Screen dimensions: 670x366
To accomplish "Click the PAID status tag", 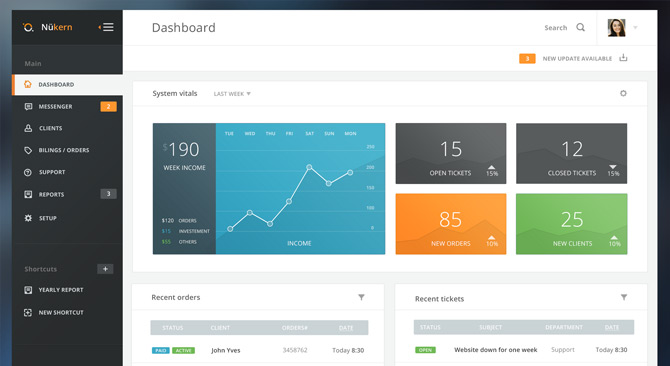I will coord(161,350).
